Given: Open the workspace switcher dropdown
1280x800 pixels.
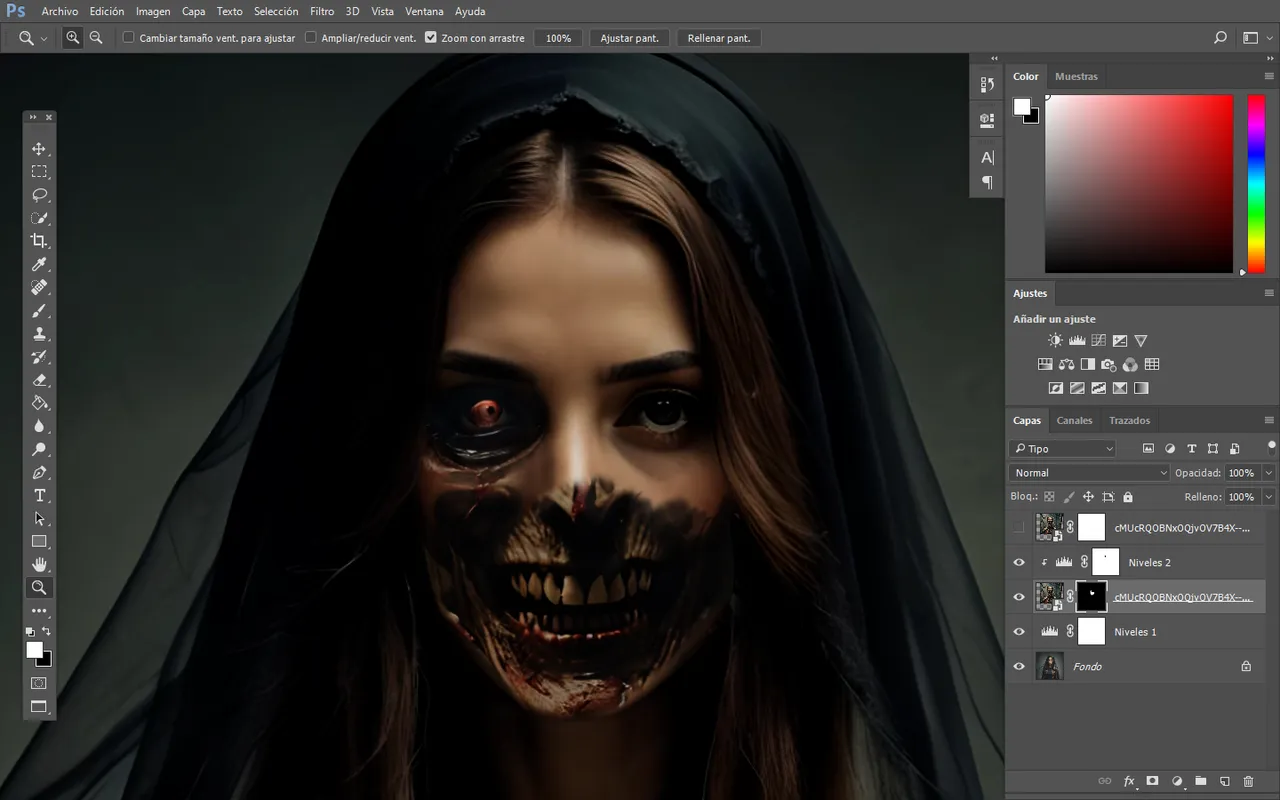Looking at the screenshot, I should pyautogui.click(x=1255, y=38).
